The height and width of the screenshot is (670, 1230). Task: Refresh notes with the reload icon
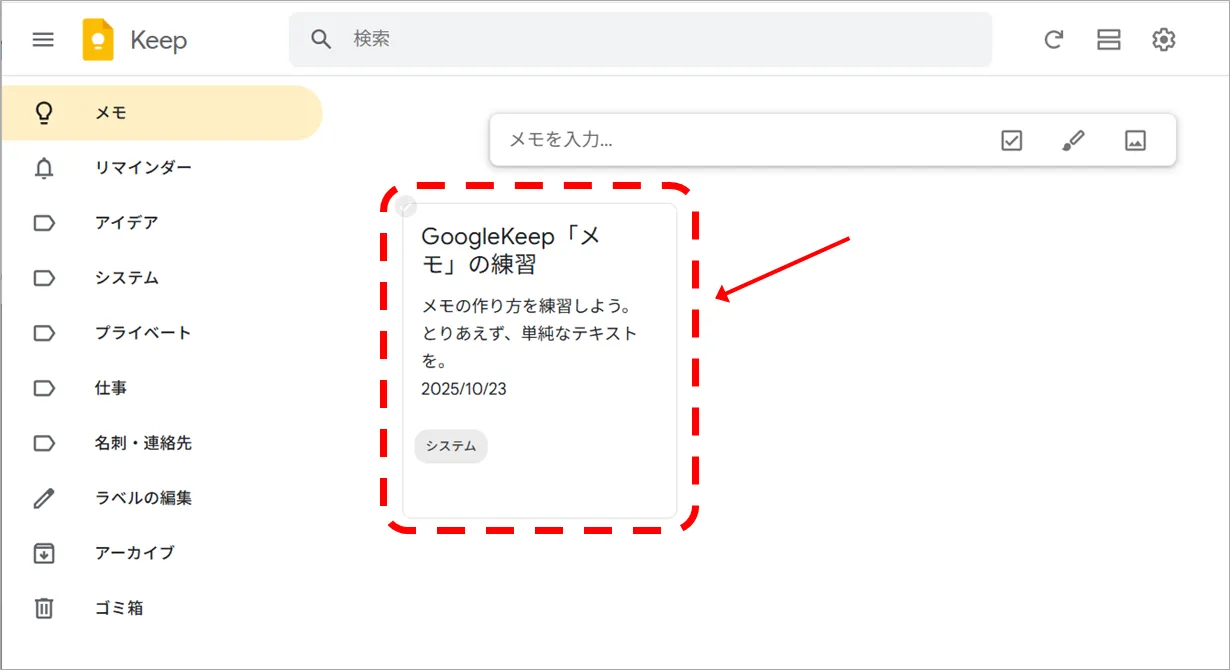(x=1053, y=40)
